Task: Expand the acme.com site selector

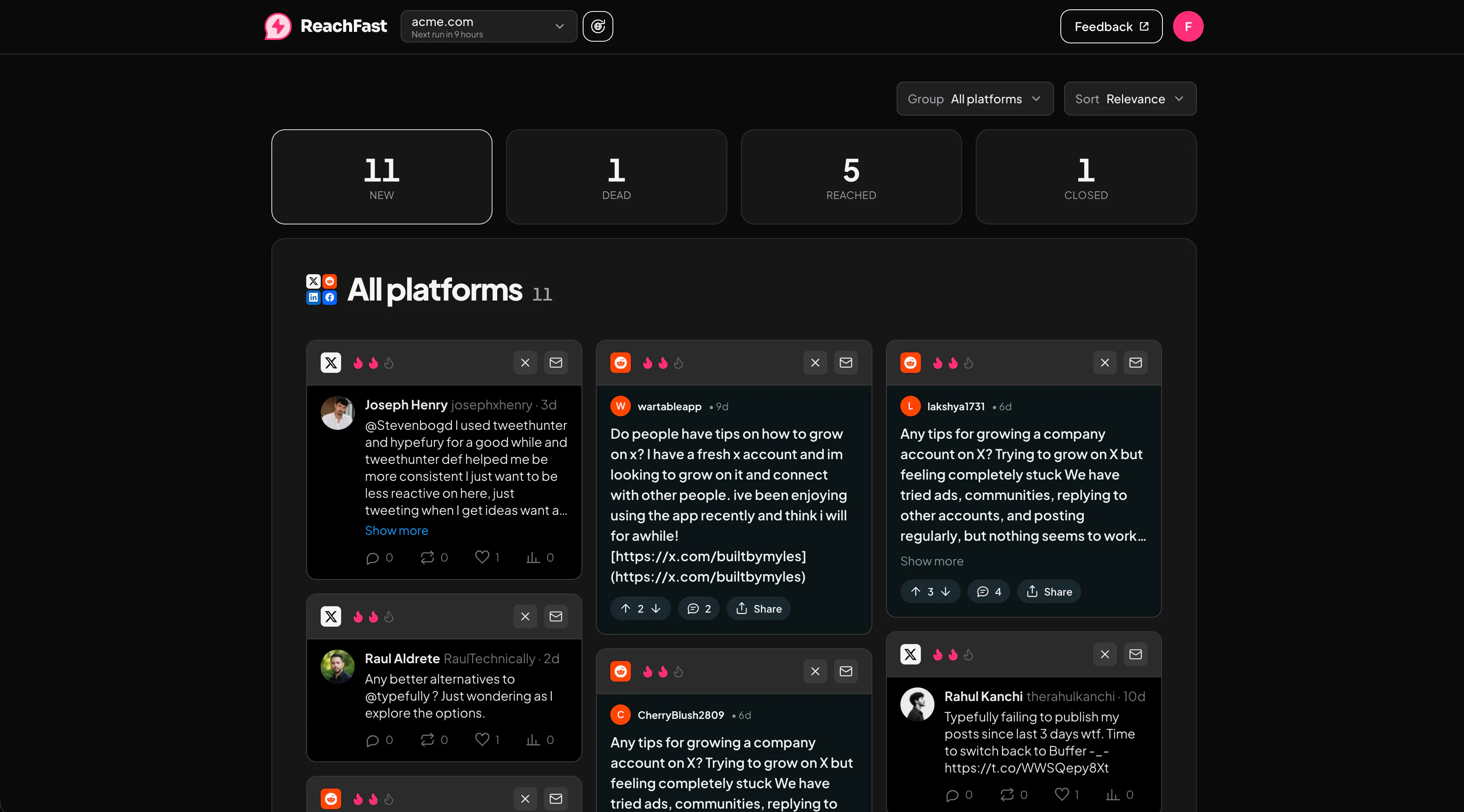Action: tap(489, 26)
